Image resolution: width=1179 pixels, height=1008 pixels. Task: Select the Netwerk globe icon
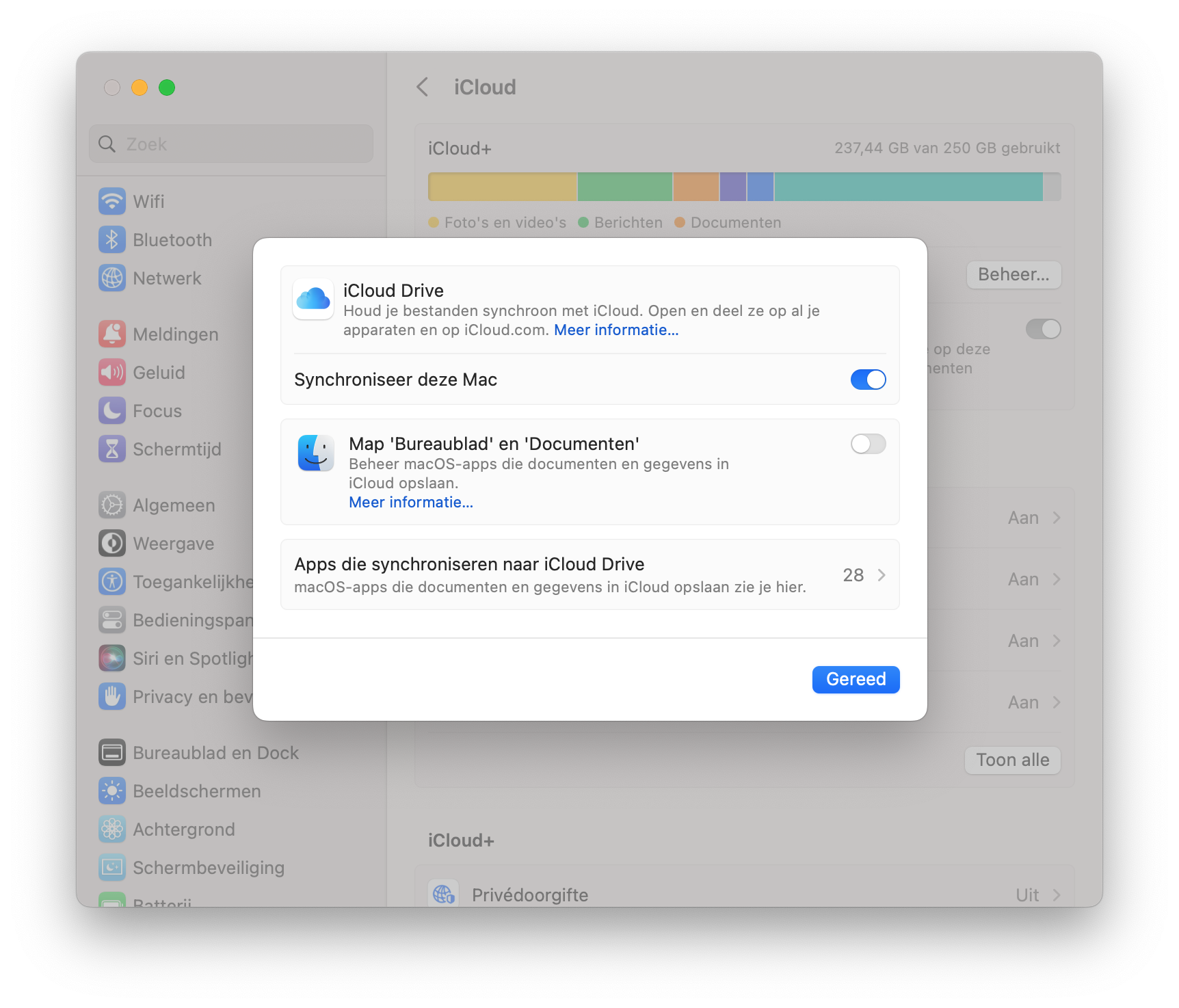(112, 278)
